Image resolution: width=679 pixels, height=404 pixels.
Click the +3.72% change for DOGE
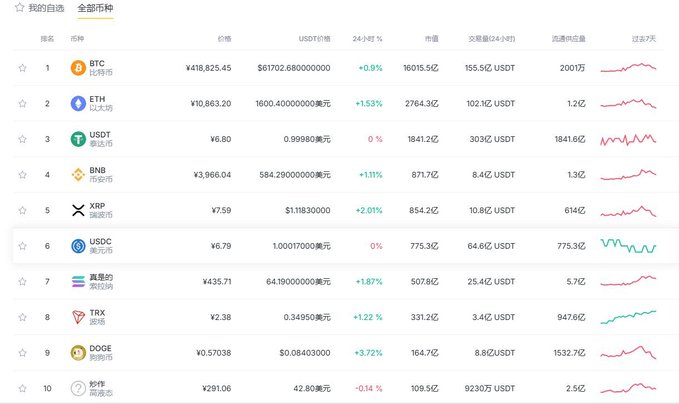[x=369, y=353]
